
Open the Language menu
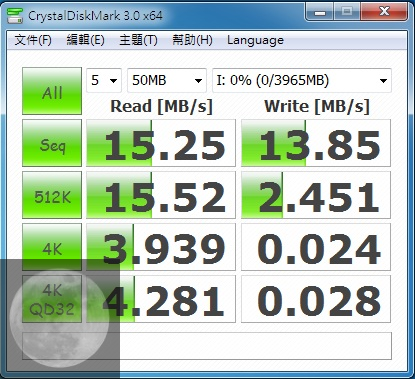255,40
